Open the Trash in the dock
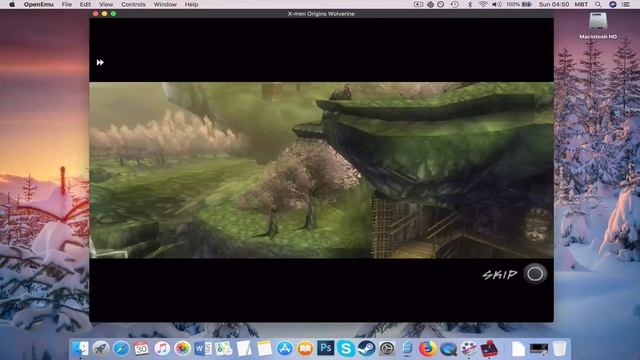 pos(560,349)
